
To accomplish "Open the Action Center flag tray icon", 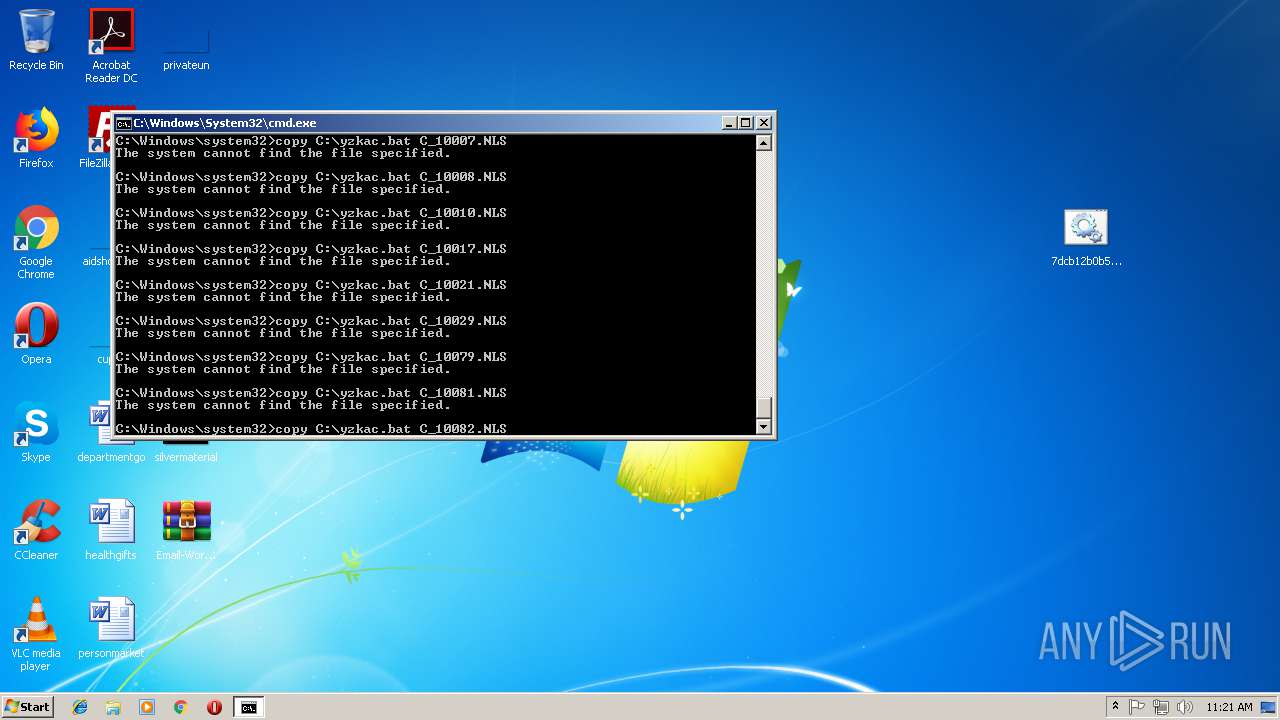I will pos(1137,707).
